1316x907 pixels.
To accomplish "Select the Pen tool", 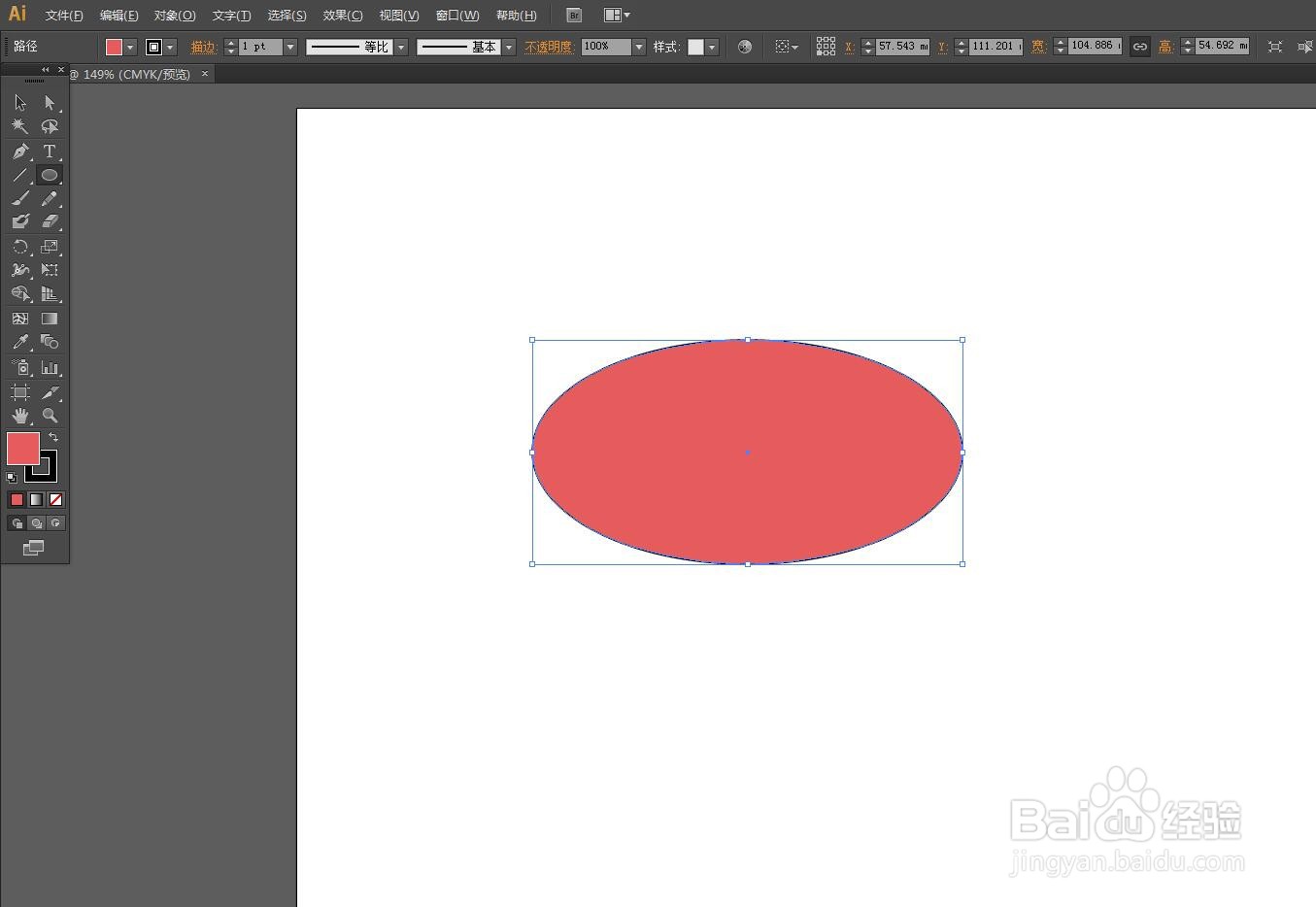I will click(20, 151).
